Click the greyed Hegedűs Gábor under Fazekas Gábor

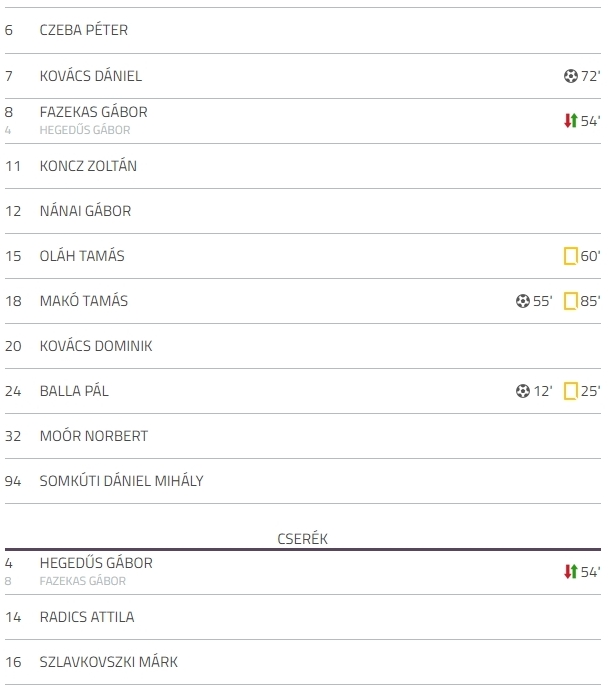click(x=85, y=130)
